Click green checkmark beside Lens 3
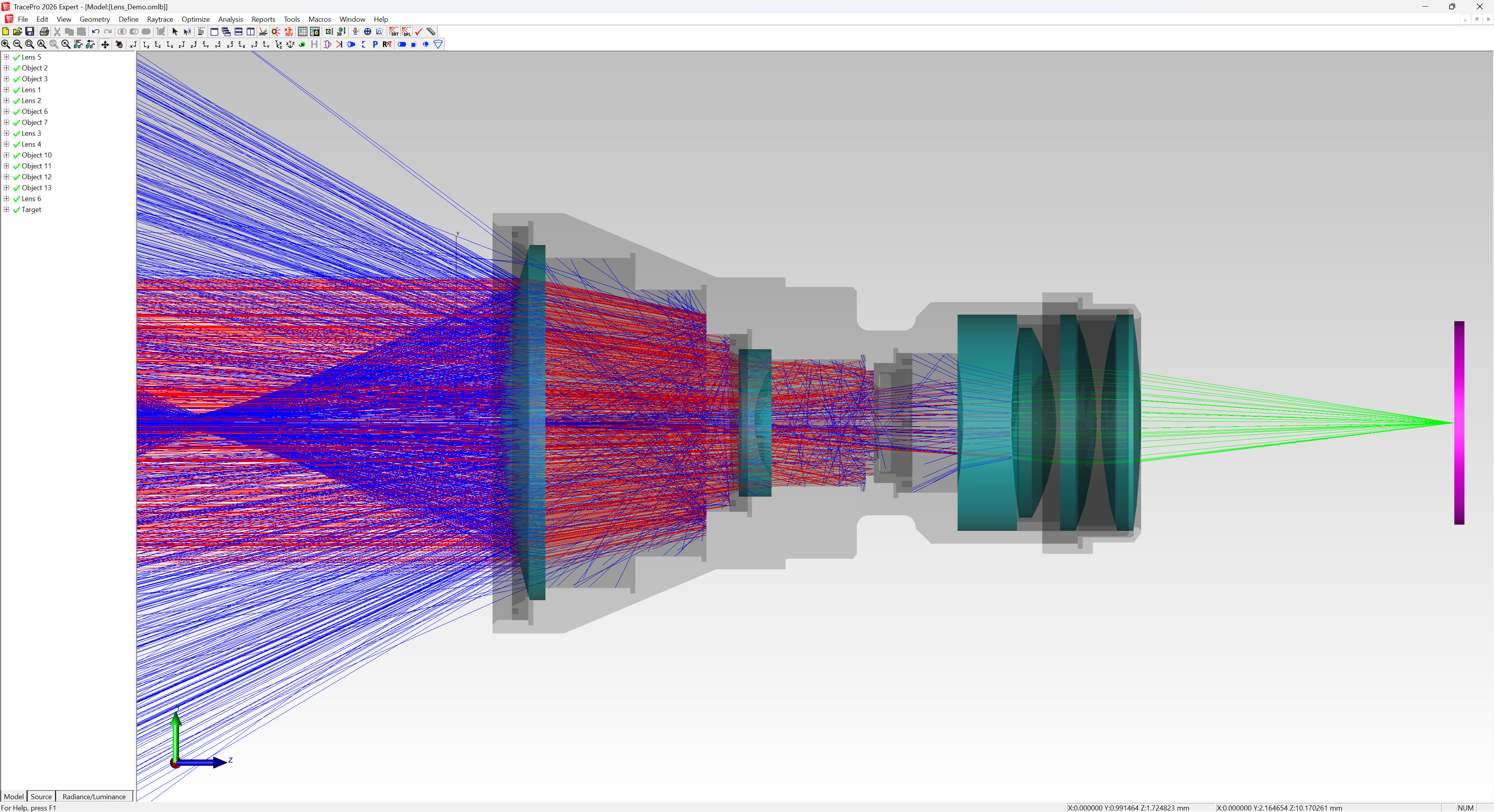Viewport: 1494px width, 812px height. coord(16,134)
